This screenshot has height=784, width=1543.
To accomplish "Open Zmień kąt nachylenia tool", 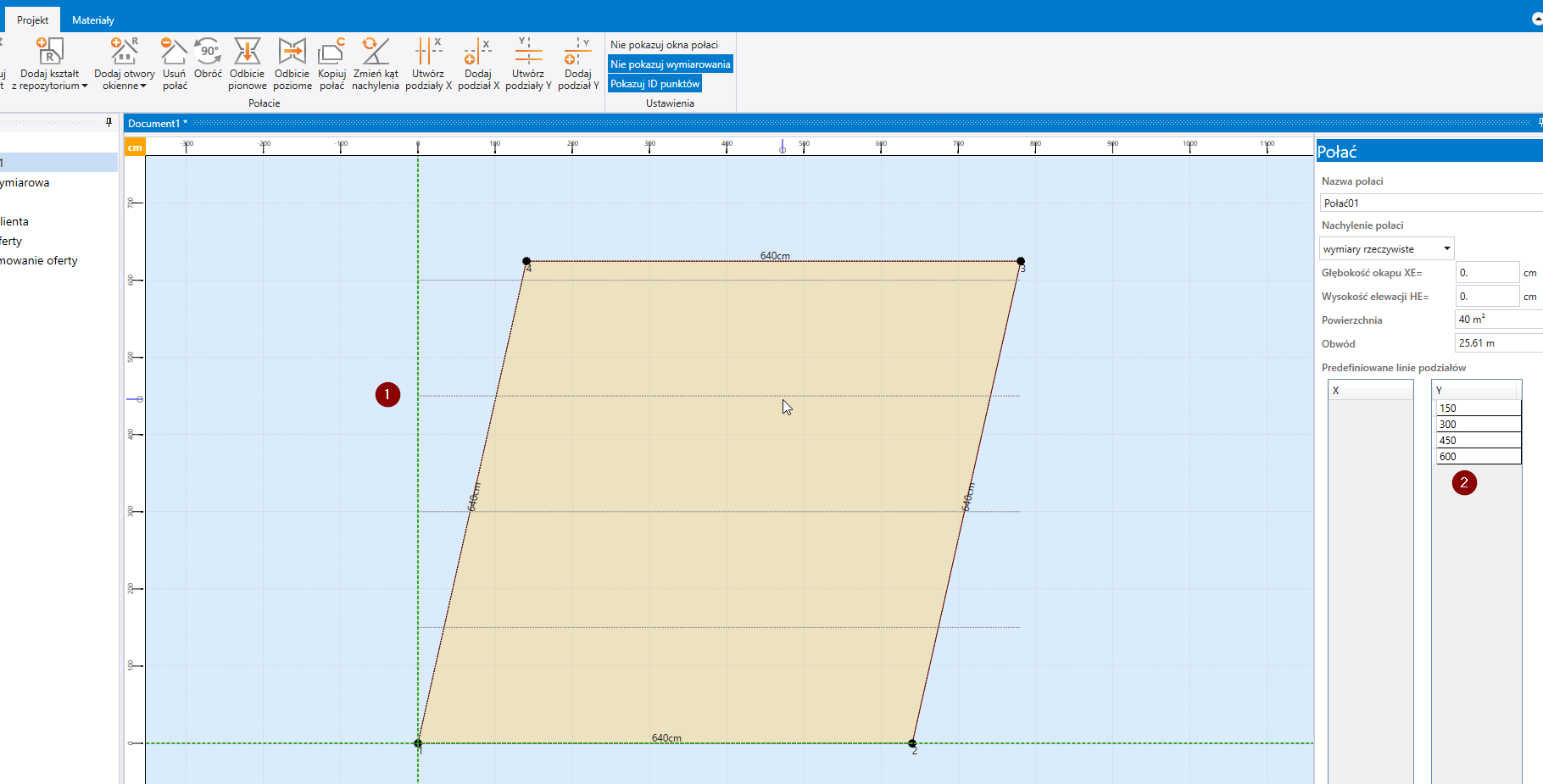I will (x=375, y=53).
